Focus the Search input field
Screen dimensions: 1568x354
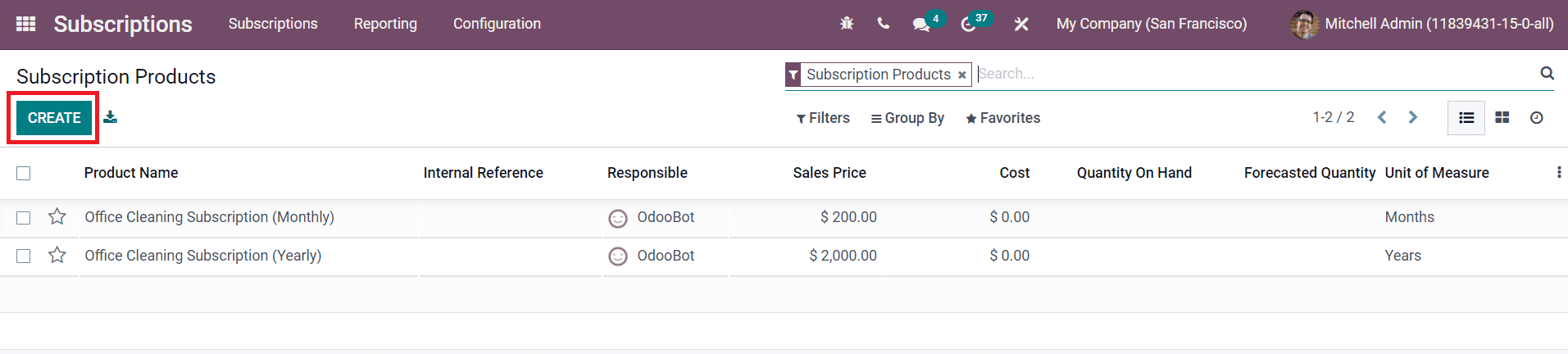point(1254,74)
